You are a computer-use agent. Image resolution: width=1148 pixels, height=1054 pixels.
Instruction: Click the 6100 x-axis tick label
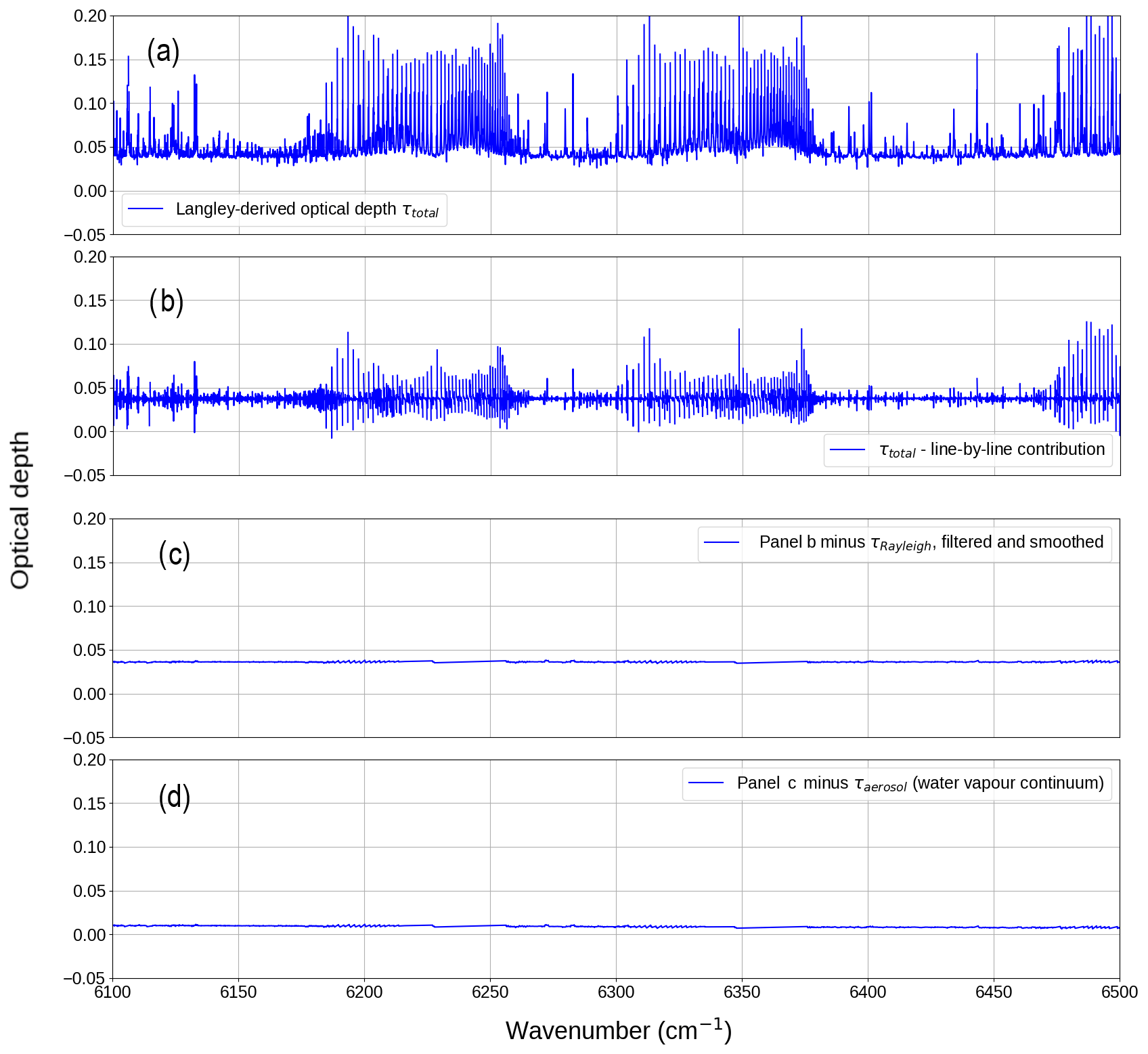point(112,992)
